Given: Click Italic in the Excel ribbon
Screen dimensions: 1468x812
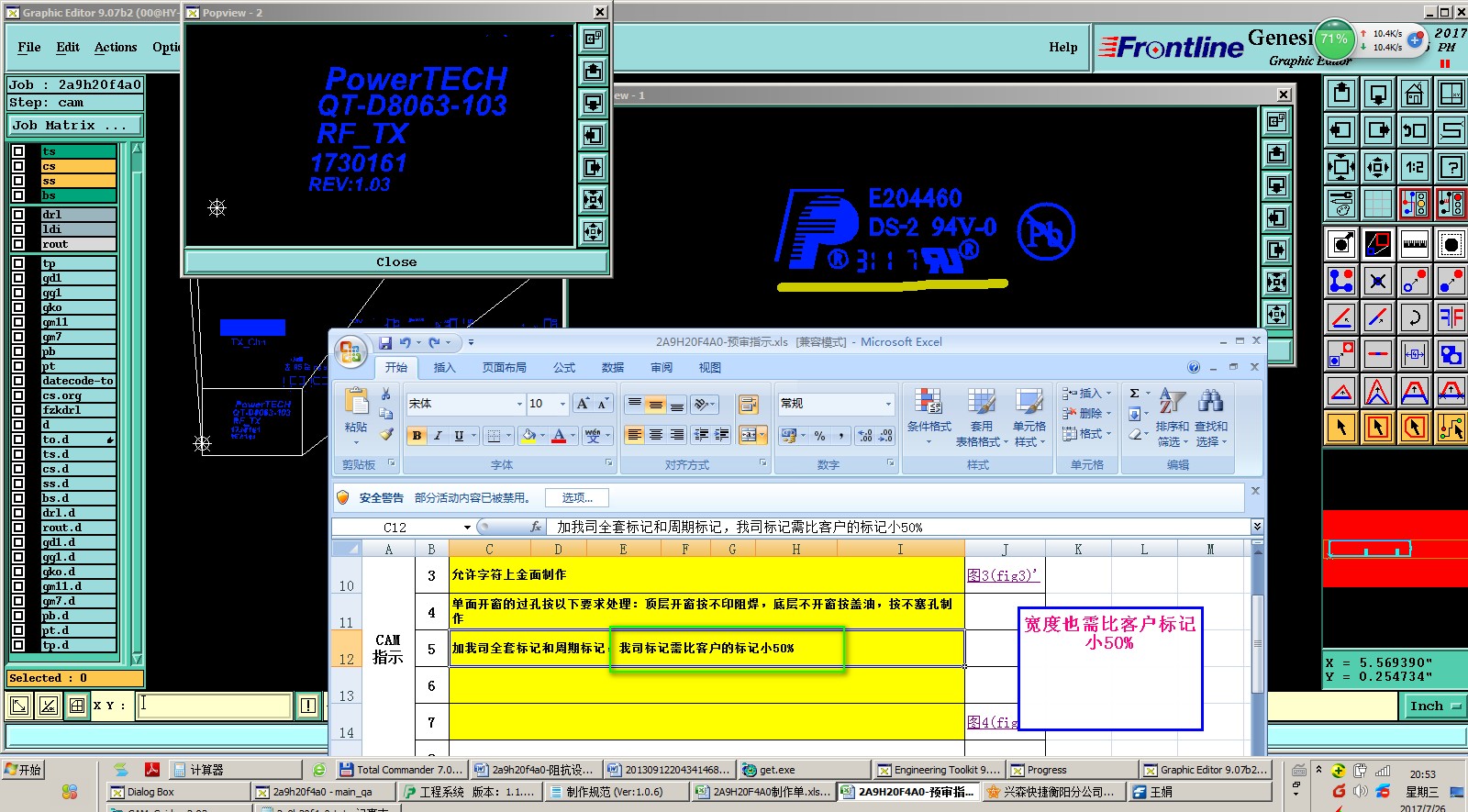Looking at the screenshot, I should pos(438,436).
